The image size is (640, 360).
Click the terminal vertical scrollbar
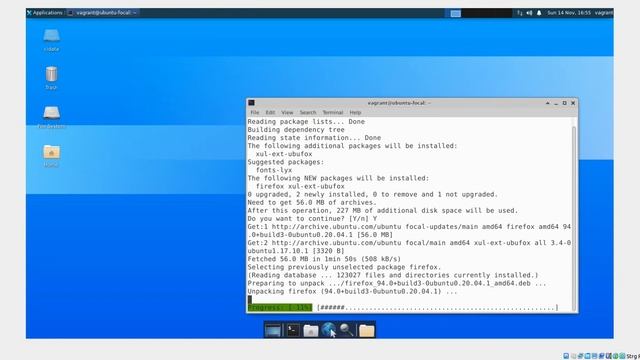point(574,218)
